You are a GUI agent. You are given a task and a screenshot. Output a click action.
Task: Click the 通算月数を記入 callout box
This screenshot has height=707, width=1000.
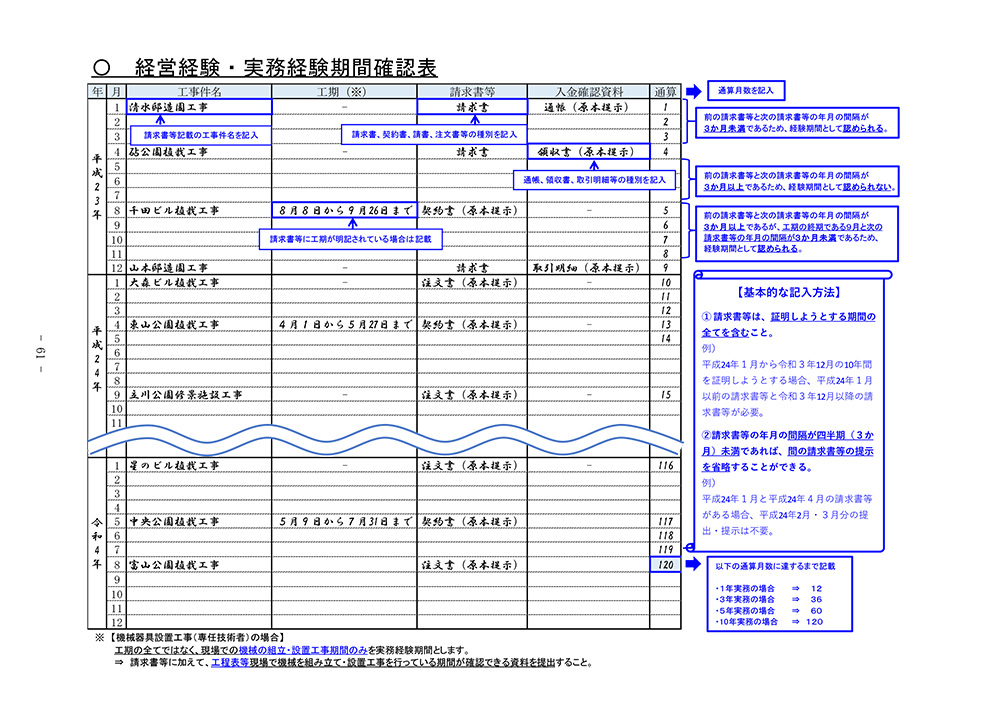[745, 91]
